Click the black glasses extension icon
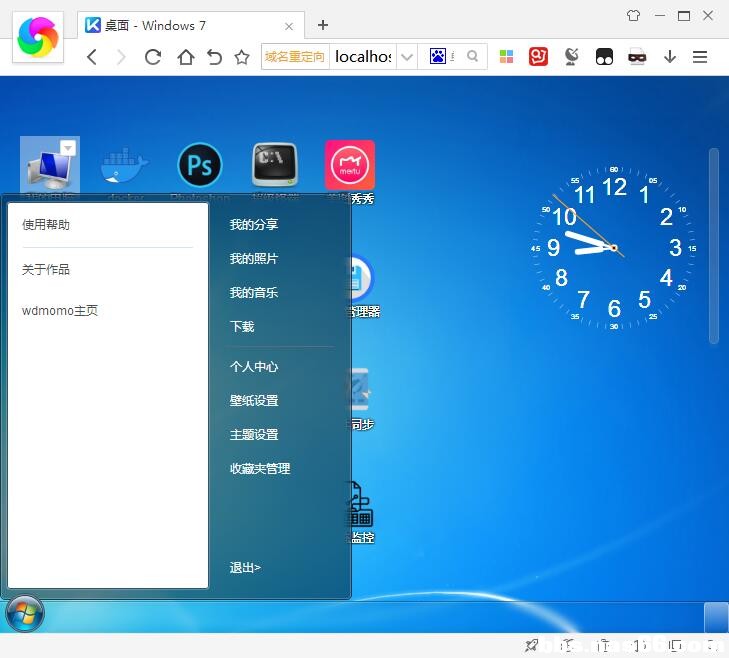The image size is (729, 658). click(604, 57)
